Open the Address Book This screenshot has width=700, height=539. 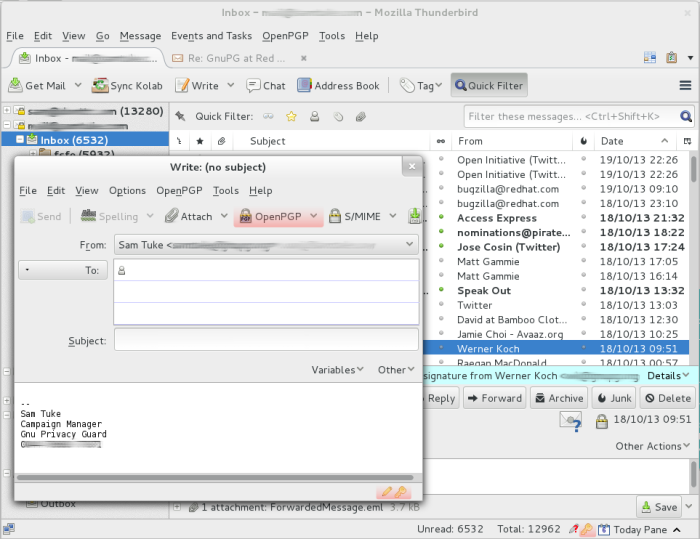pyautogui.click(x=338, y=85)
